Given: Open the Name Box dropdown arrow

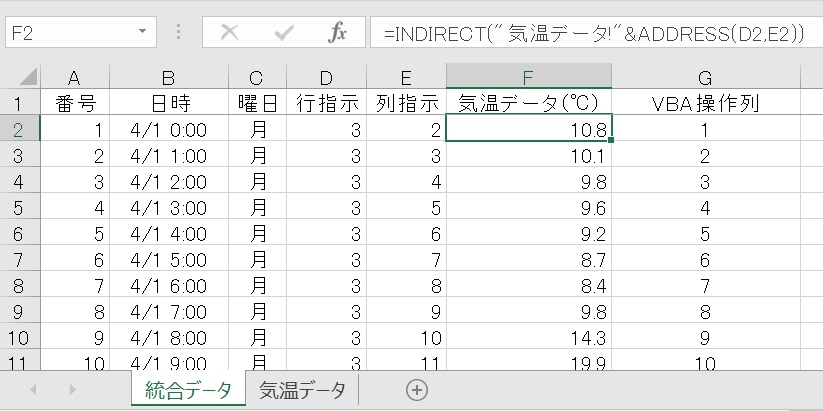Looking at the screenshot, I should pos(142,32).
